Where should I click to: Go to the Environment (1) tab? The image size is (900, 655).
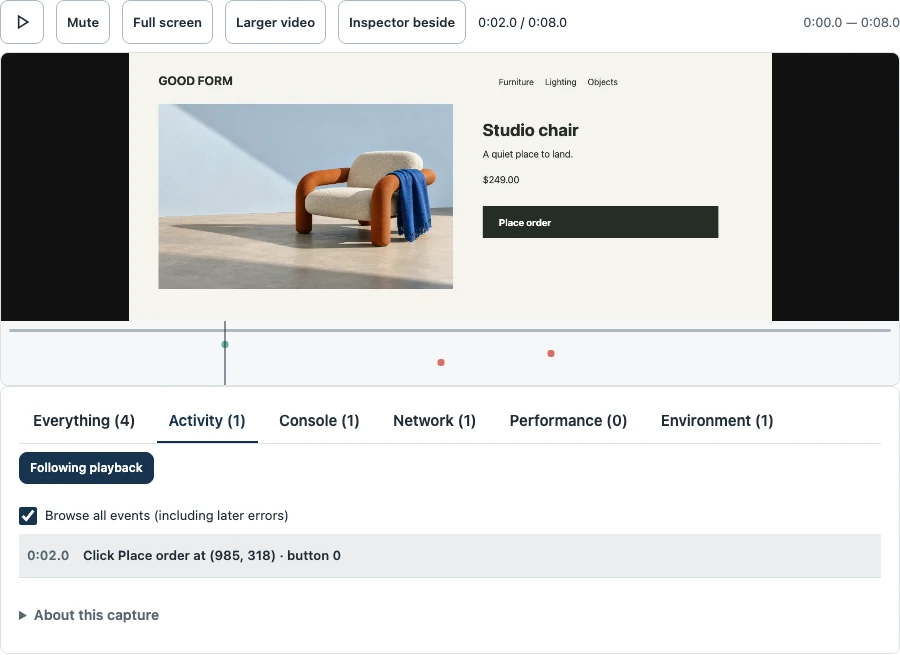717,421
